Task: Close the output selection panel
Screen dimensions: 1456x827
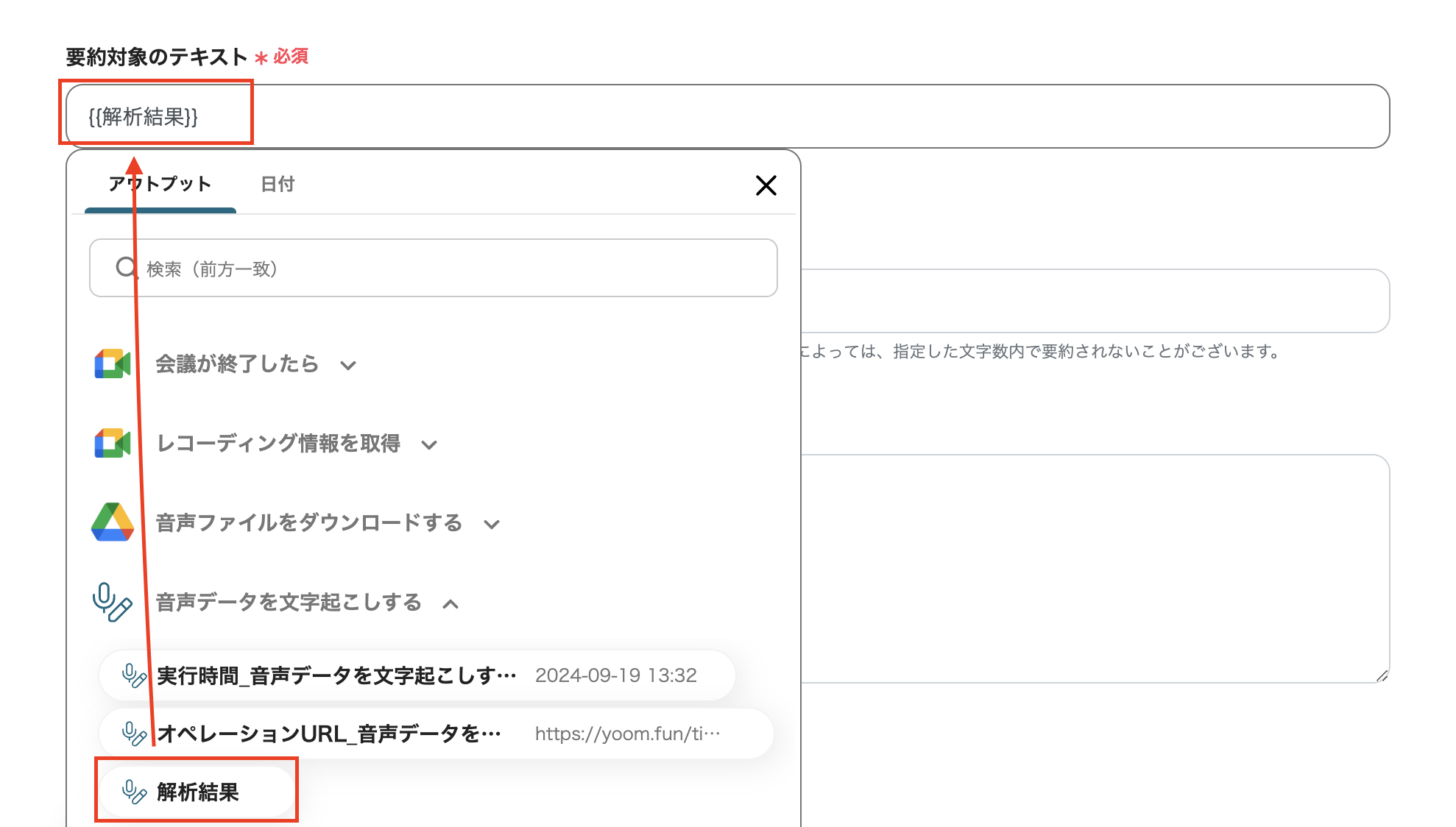Action: pyautogui.click(x=766, y=185)
